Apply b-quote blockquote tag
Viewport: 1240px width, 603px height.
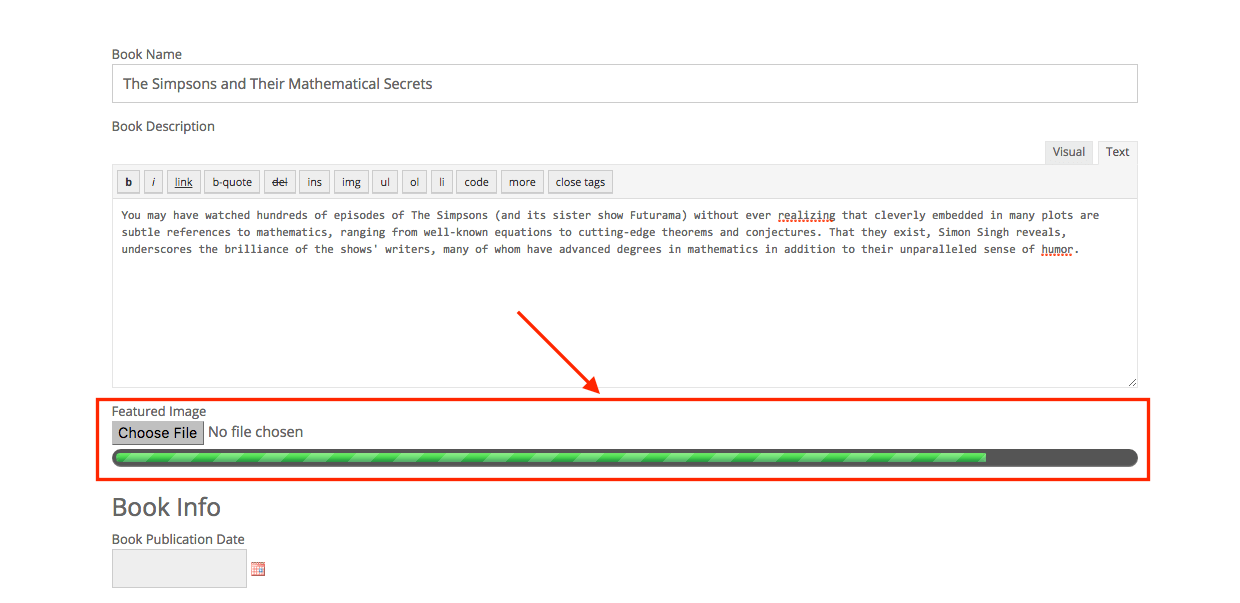[x=232, y=182]
